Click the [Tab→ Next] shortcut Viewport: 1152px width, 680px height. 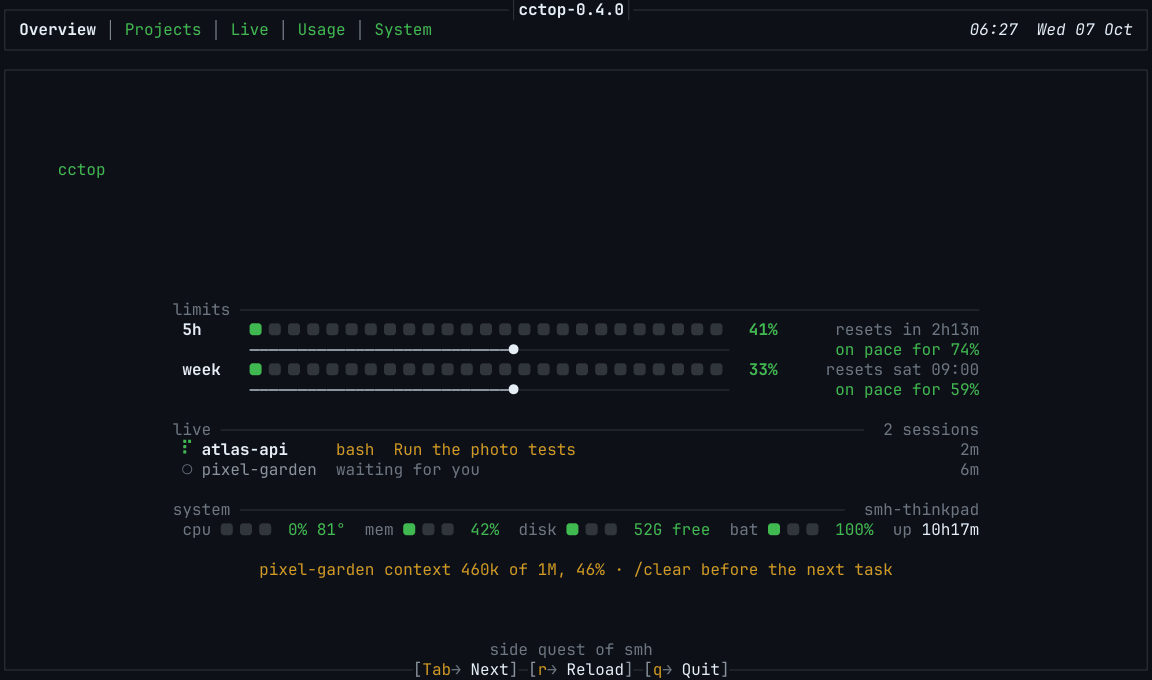coord(466,670)
